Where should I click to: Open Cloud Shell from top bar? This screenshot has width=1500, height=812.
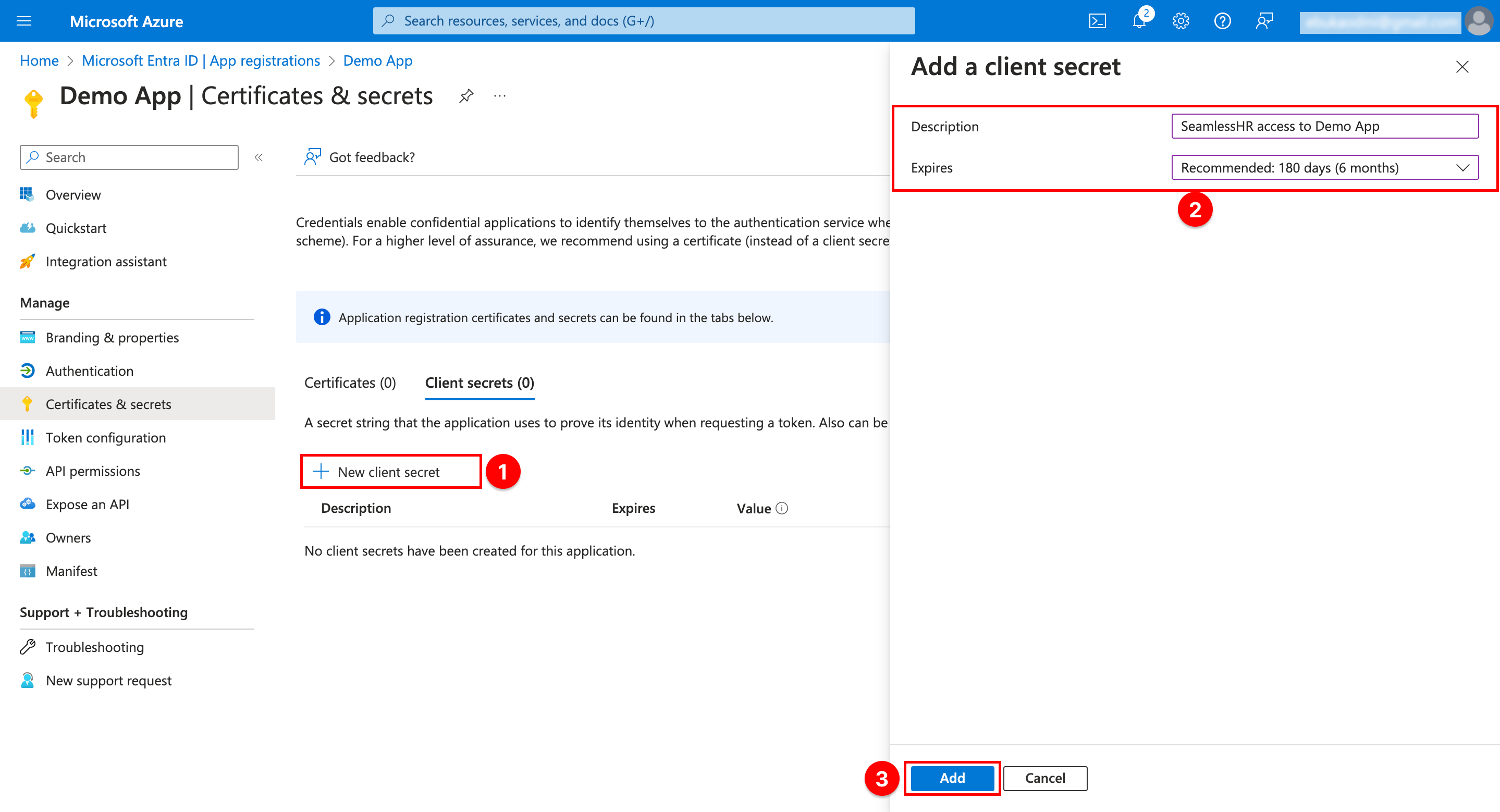tap(1097, 21)
